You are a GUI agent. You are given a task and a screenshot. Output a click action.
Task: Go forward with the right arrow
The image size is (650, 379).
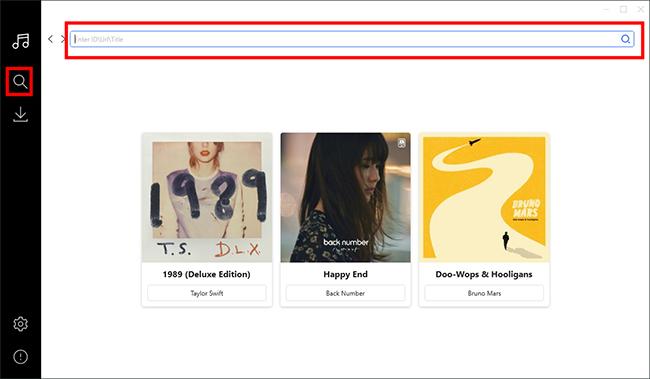coord(63,39)
